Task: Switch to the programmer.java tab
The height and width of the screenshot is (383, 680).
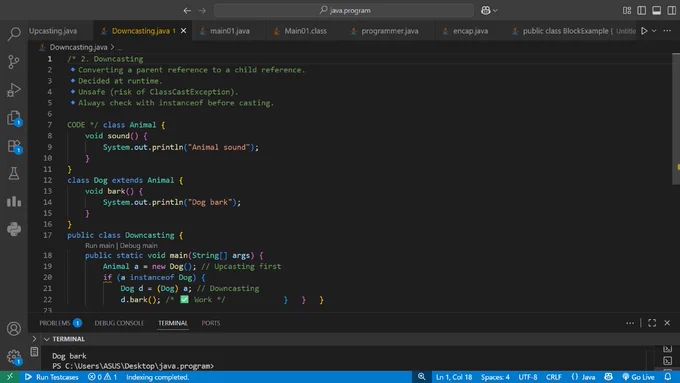Action: 389,31
